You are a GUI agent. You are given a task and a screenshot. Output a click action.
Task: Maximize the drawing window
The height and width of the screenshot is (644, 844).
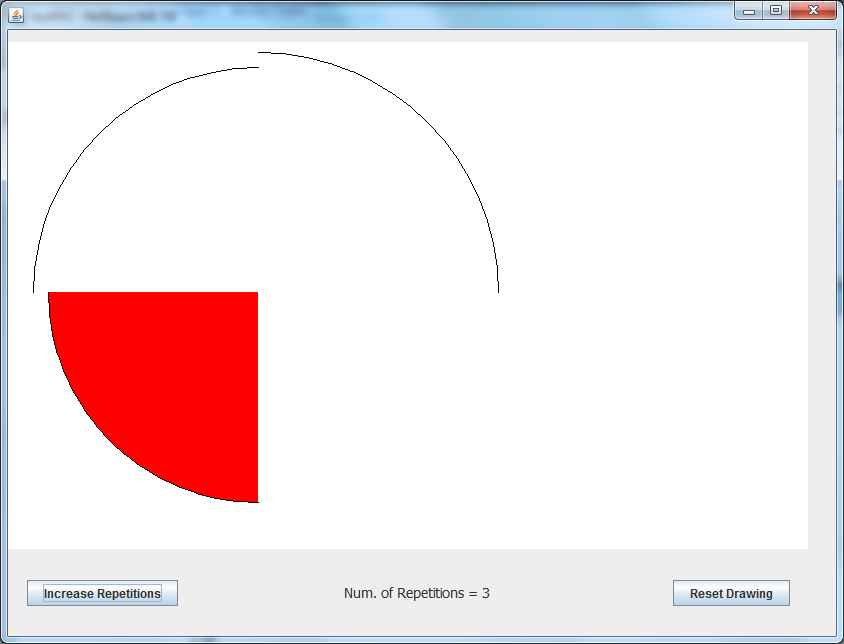pyautogui.click(x=775, y=10)
